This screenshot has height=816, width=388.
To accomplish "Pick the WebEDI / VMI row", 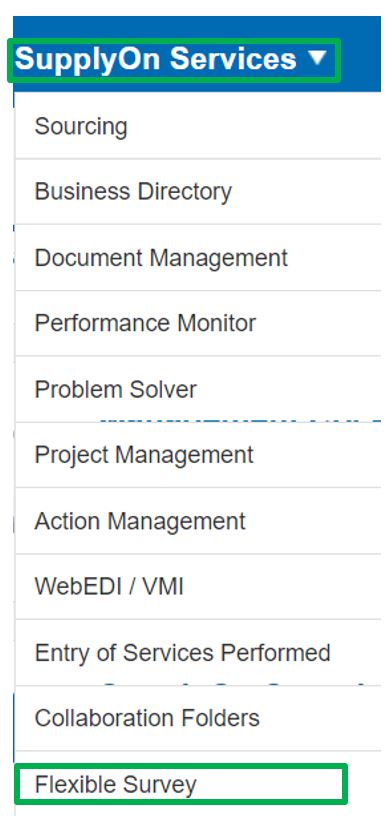I will click(198, 586).
